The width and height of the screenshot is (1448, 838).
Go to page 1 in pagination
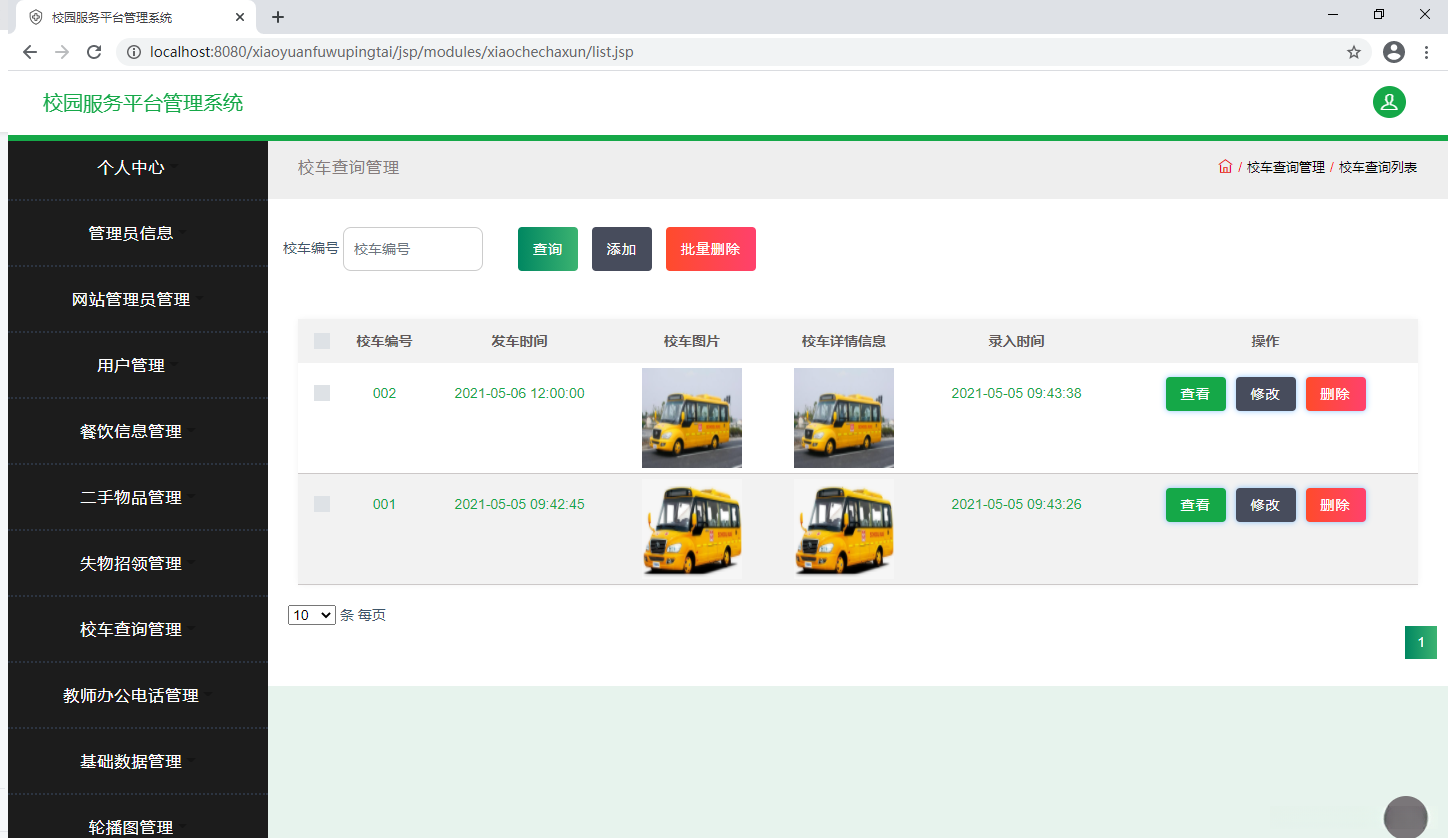coord(1421,642)
